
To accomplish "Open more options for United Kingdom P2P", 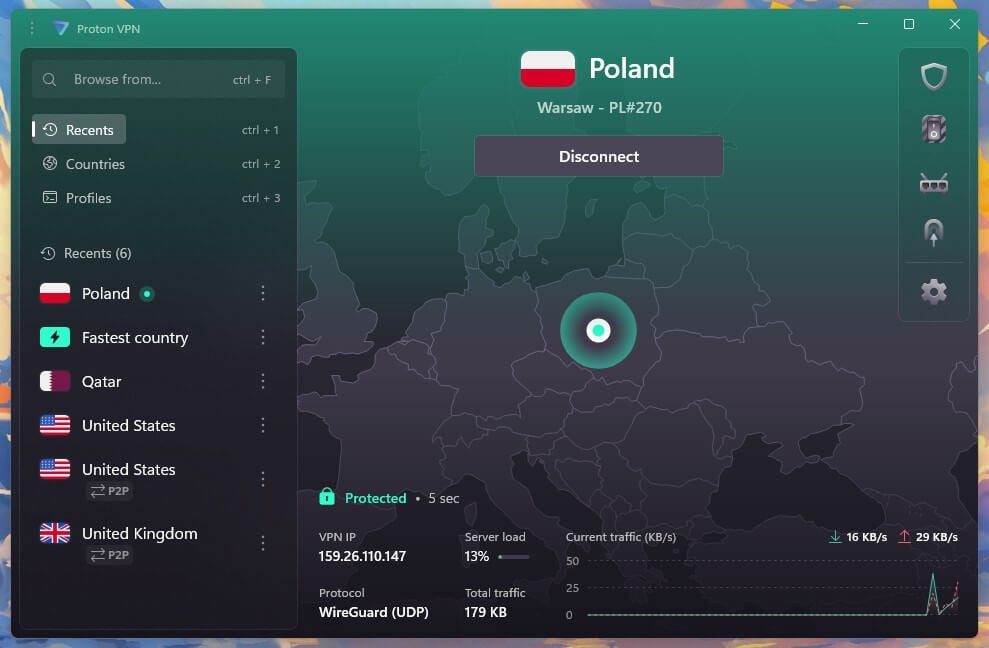I will tap(262, 543).
